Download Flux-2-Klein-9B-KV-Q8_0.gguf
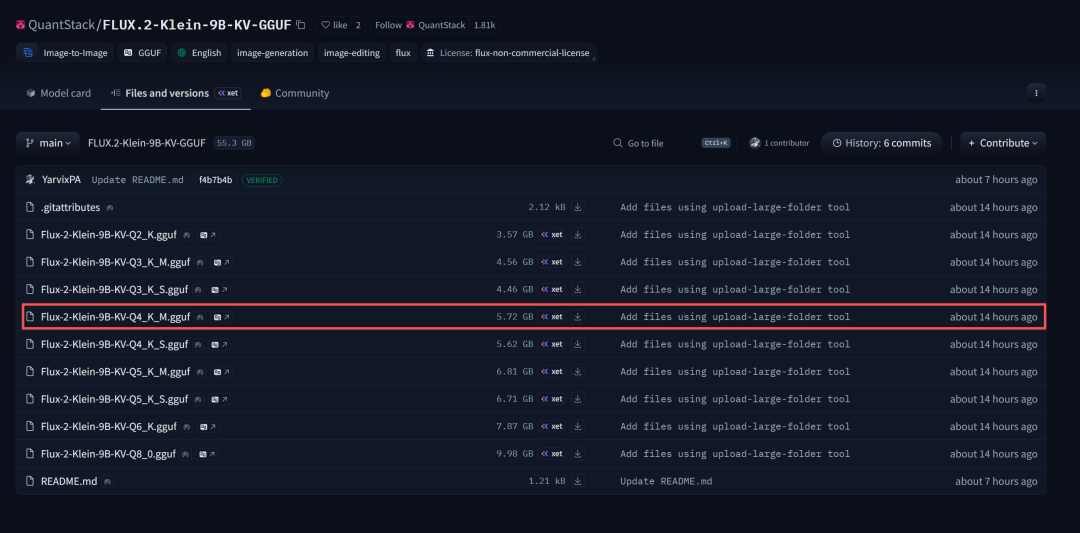Image resolution: width=1080 pixels, height=533 pixels. pyautogui.click(x=578, y=454)
